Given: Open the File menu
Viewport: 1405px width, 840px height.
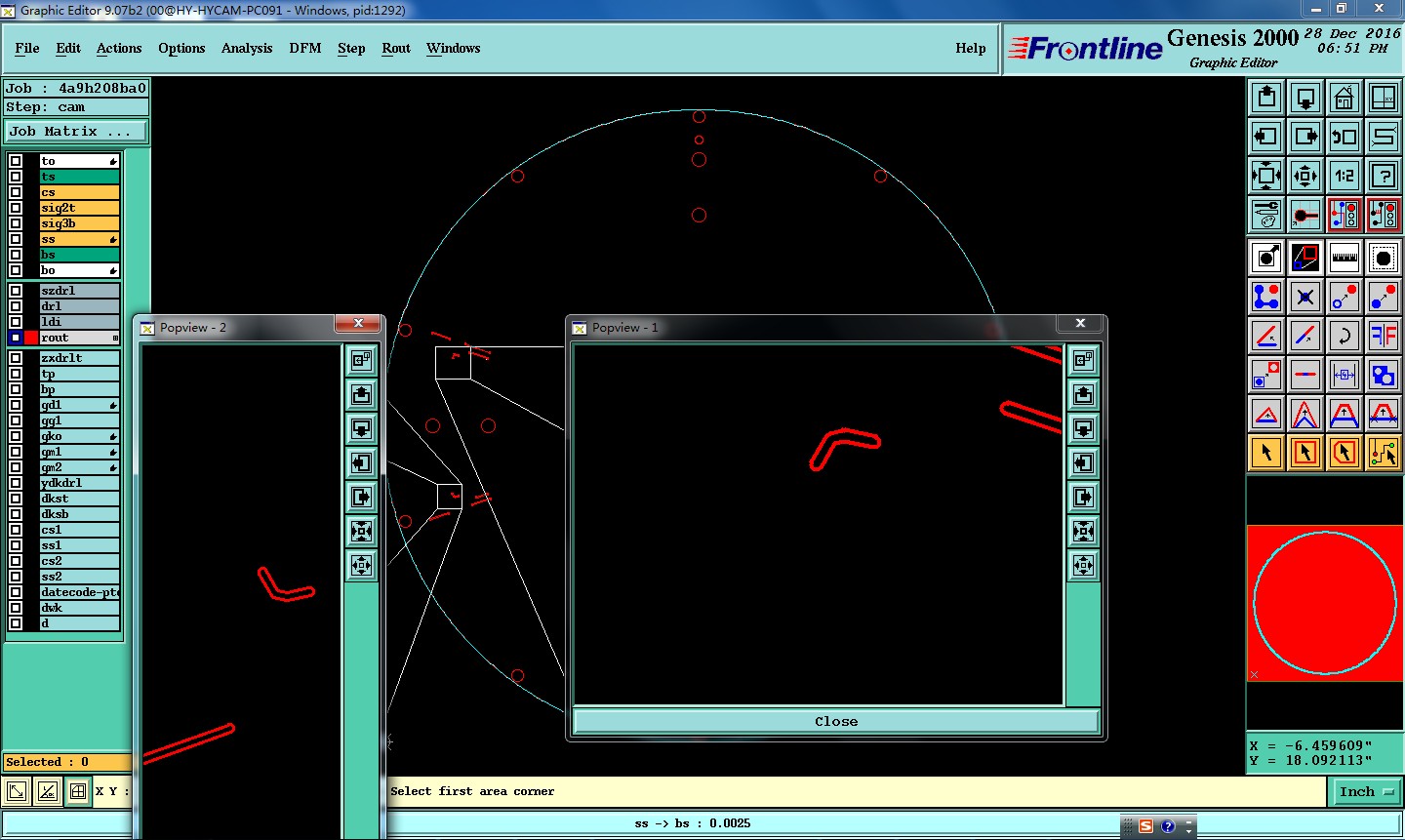Looking at the screenshot, I should pyautogui.click(x=27, y=48).
